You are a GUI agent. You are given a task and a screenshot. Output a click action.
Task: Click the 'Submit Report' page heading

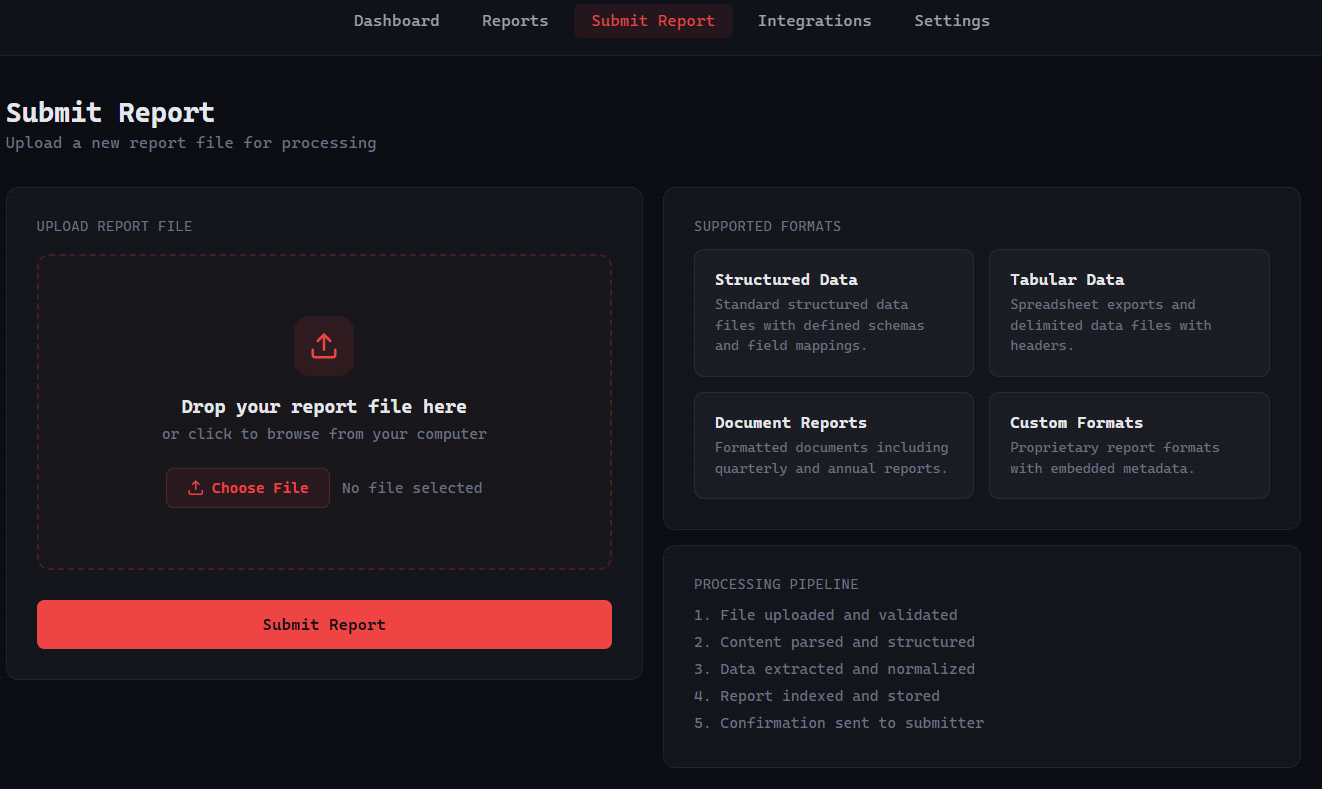tap(110, 112)
